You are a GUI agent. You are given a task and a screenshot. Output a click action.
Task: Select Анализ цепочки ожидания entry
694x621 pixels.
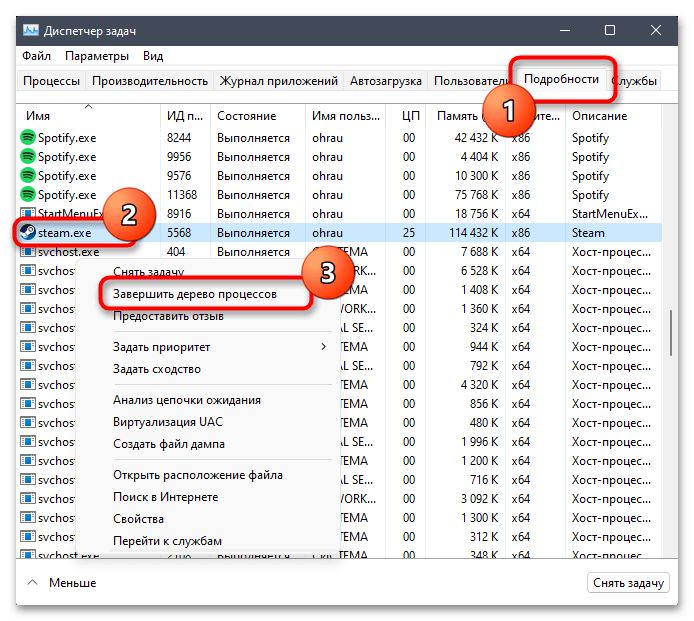click(187, 400)
